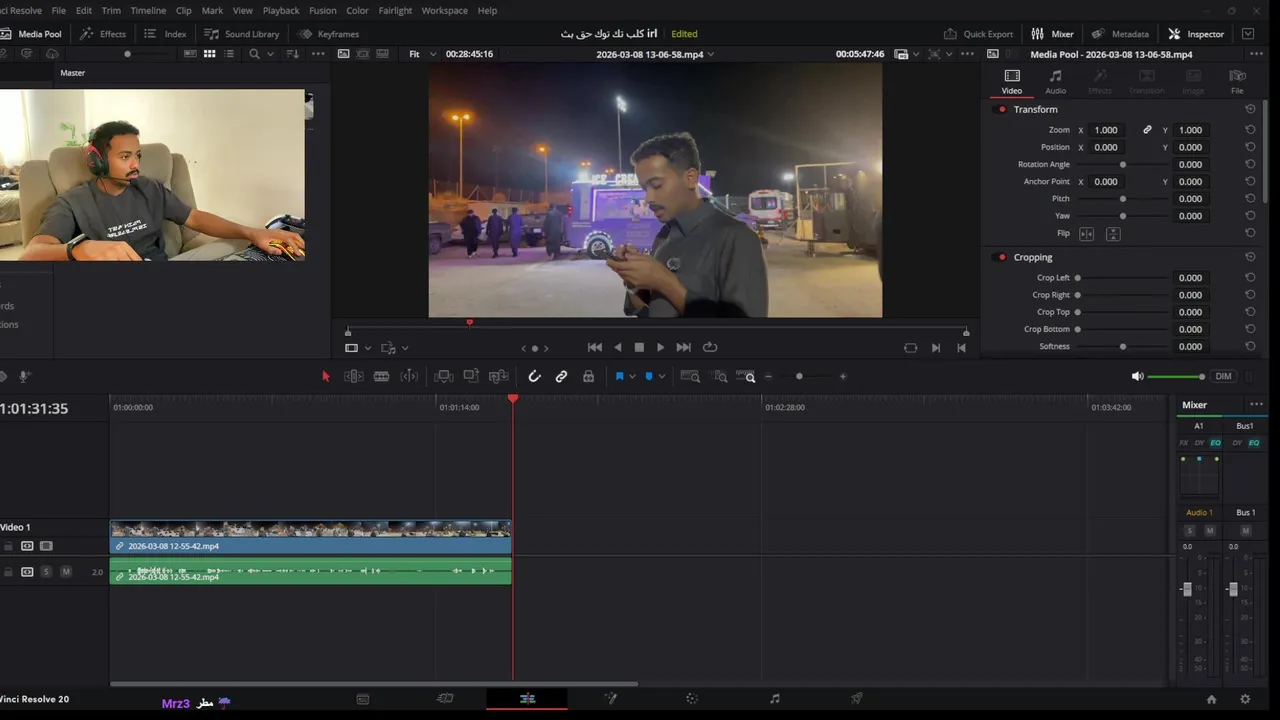Viewport: 1280px width, 720px height.
Task: Click the Quick Export button
Action: [x=978, y=34]
